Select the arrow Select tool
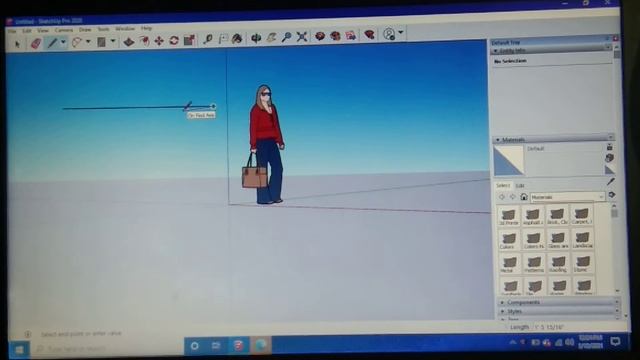 point(17,44)
